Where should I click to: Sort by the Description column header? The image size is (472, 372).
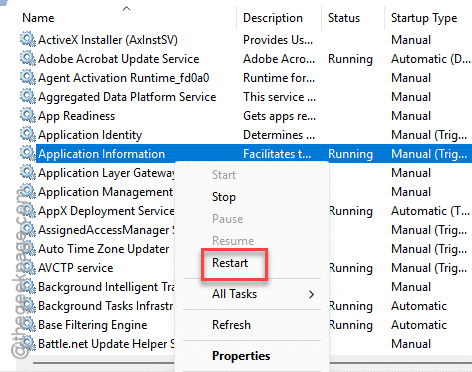coord(273,18)
